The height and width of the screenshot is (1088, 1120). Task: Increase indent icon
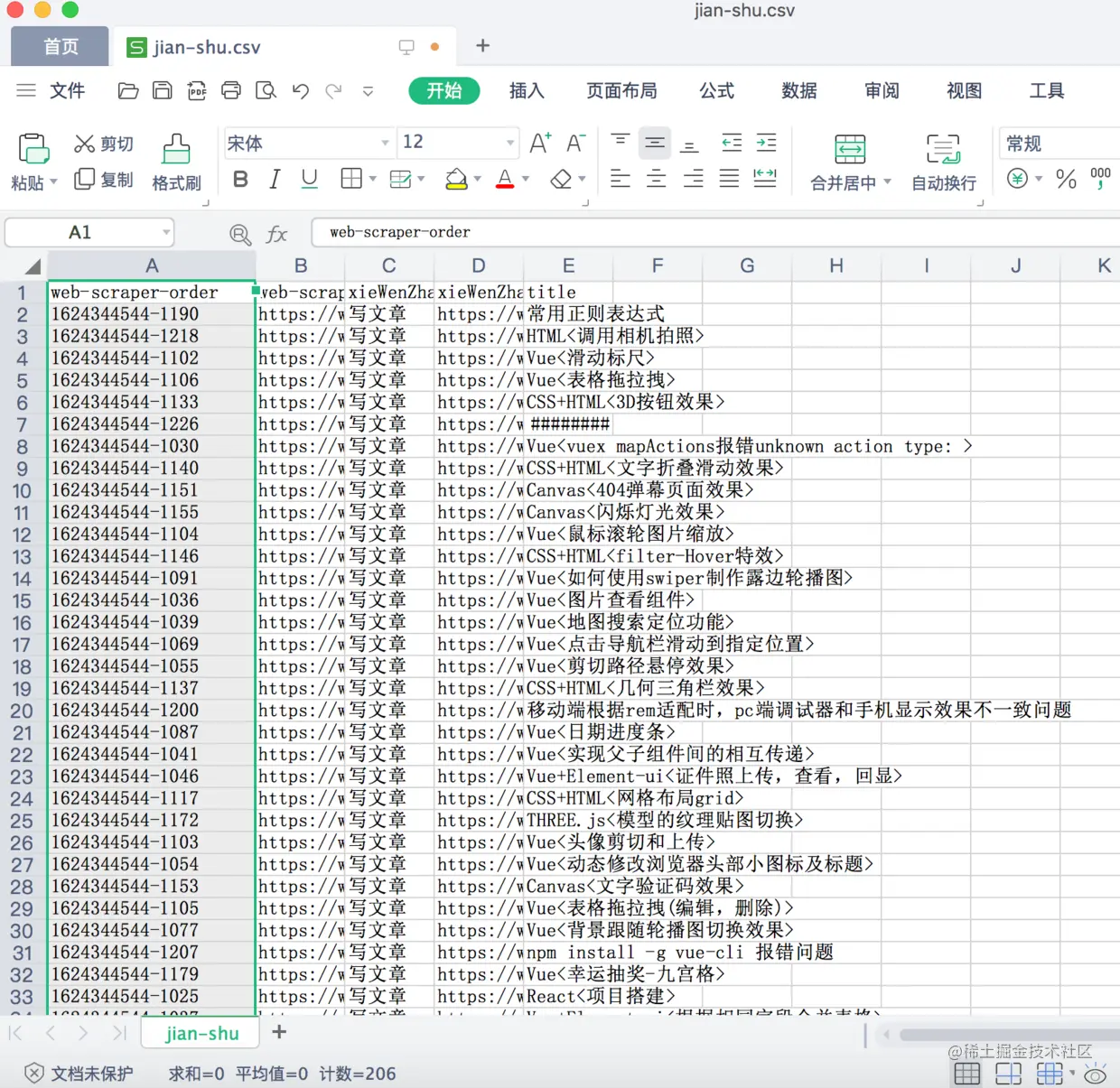point(766,143)
